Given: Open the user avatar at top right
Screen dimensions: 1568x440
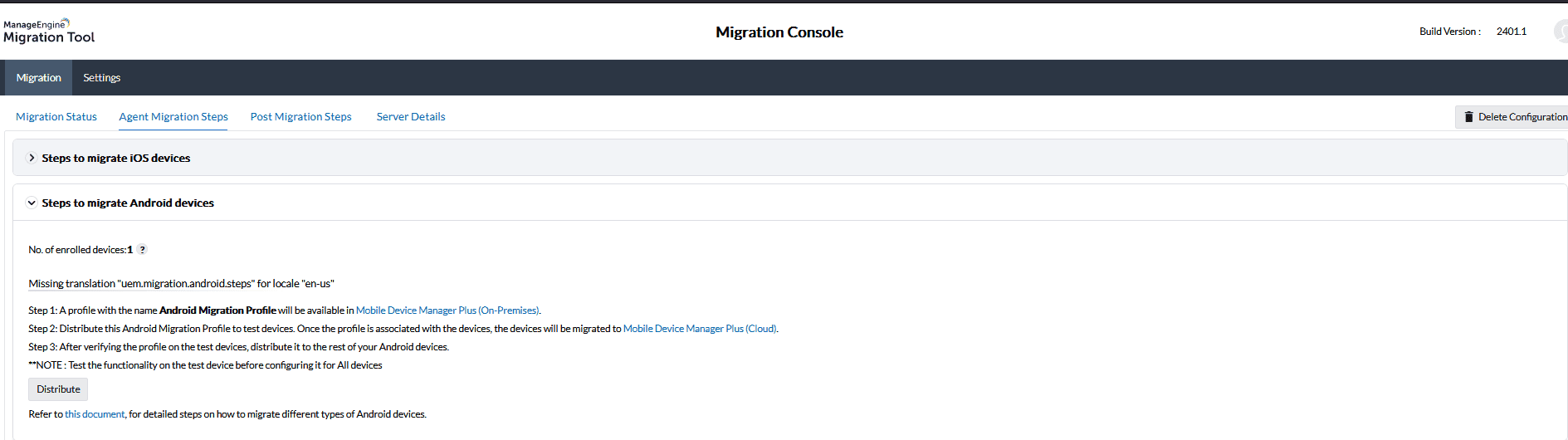Looking at the screenshot, I should tap(1561, 32).
